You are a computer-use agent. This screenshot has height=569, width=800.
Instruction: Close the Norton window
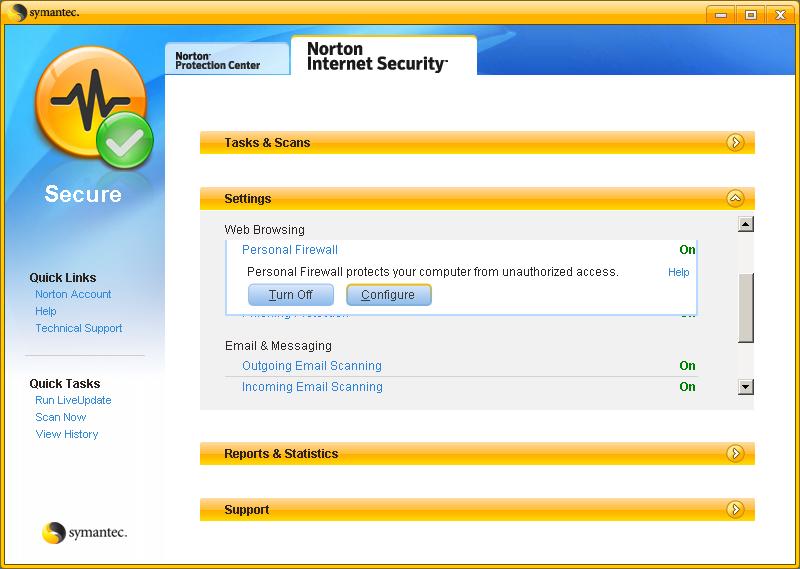pos(780,15)
